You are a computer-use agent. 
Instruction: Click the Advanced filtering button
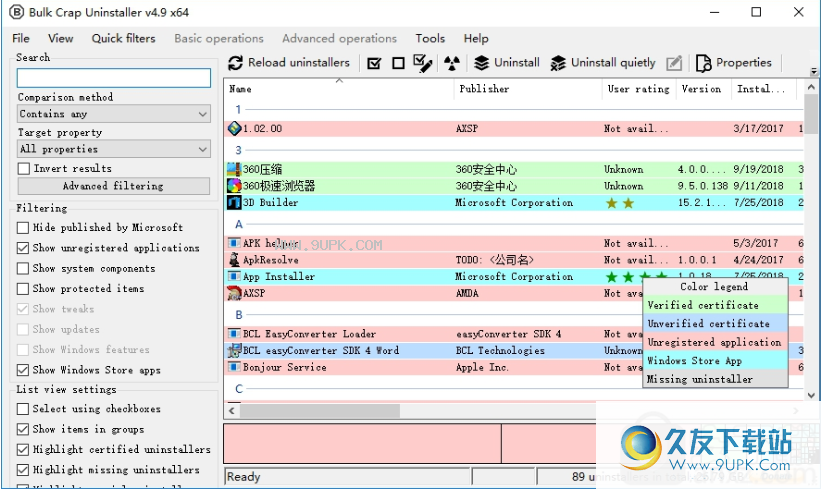point(113,186)
